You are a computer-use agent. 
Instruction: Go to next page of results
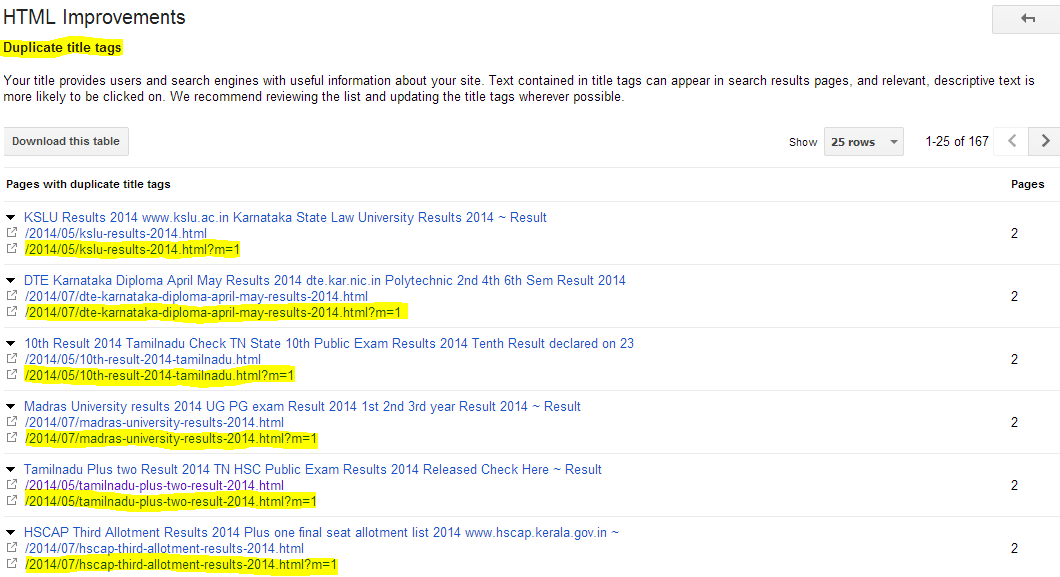click(1044, 141)
